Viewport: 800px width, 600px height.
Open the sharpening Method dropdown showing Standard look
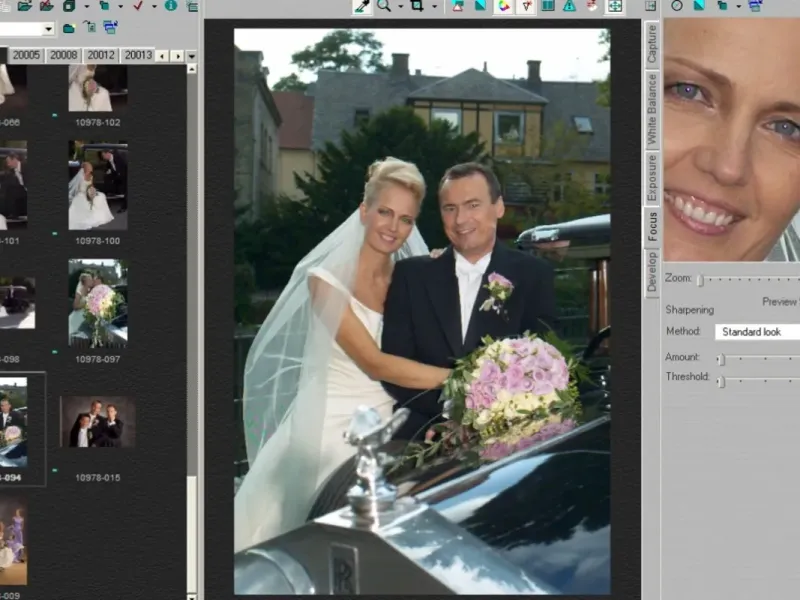(x=757, y=332)
